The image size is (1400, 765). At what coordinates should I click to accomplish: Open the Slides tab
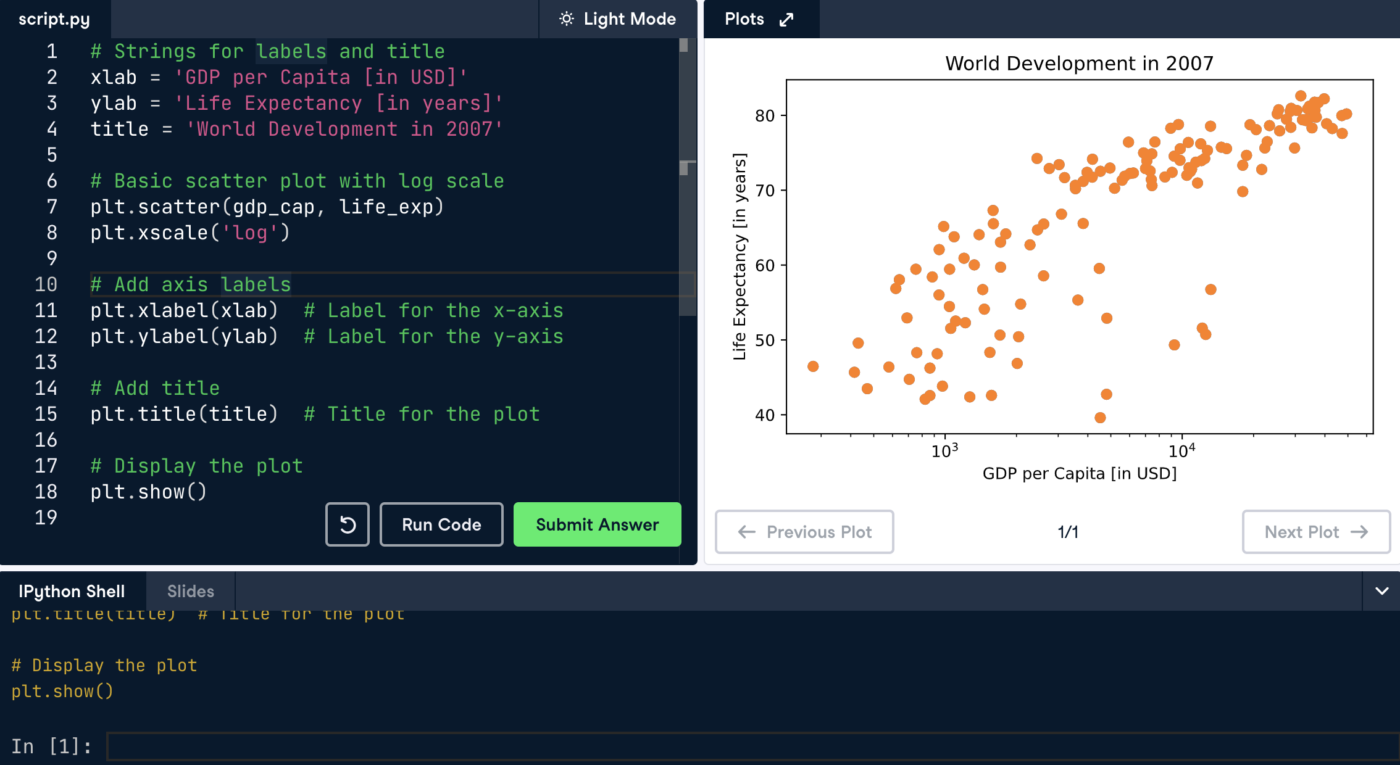[x=190, y=591]
